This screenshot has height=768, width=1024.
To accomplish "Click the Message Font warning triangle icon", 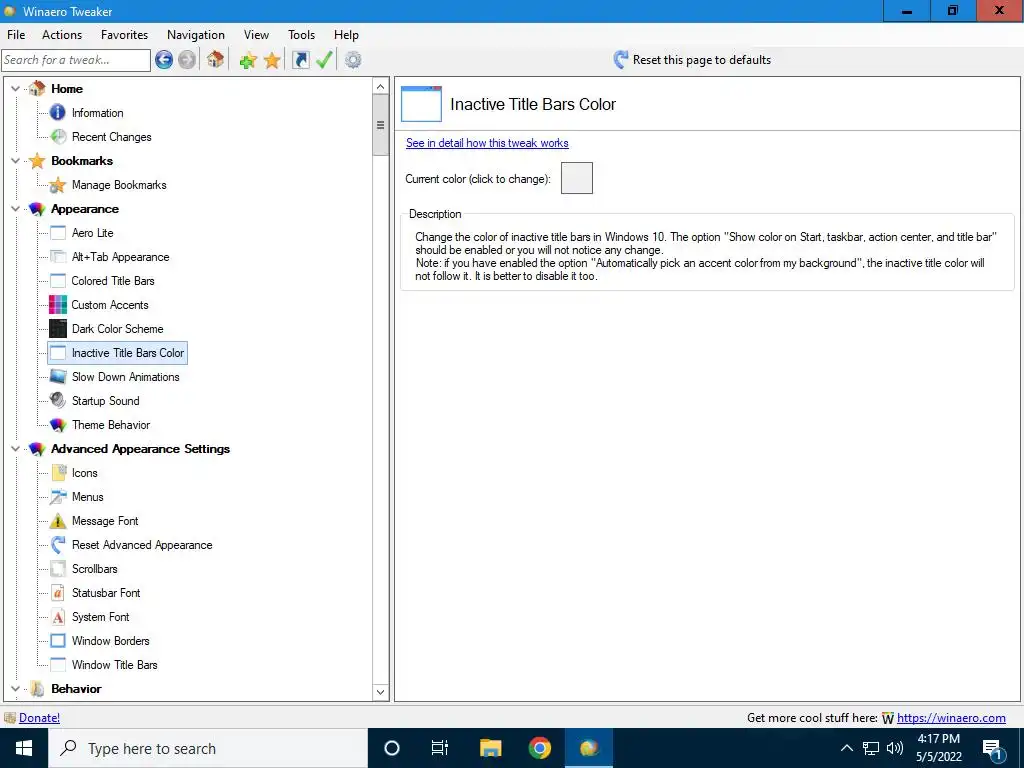I will pyautogui.click(x=57, y=520).
